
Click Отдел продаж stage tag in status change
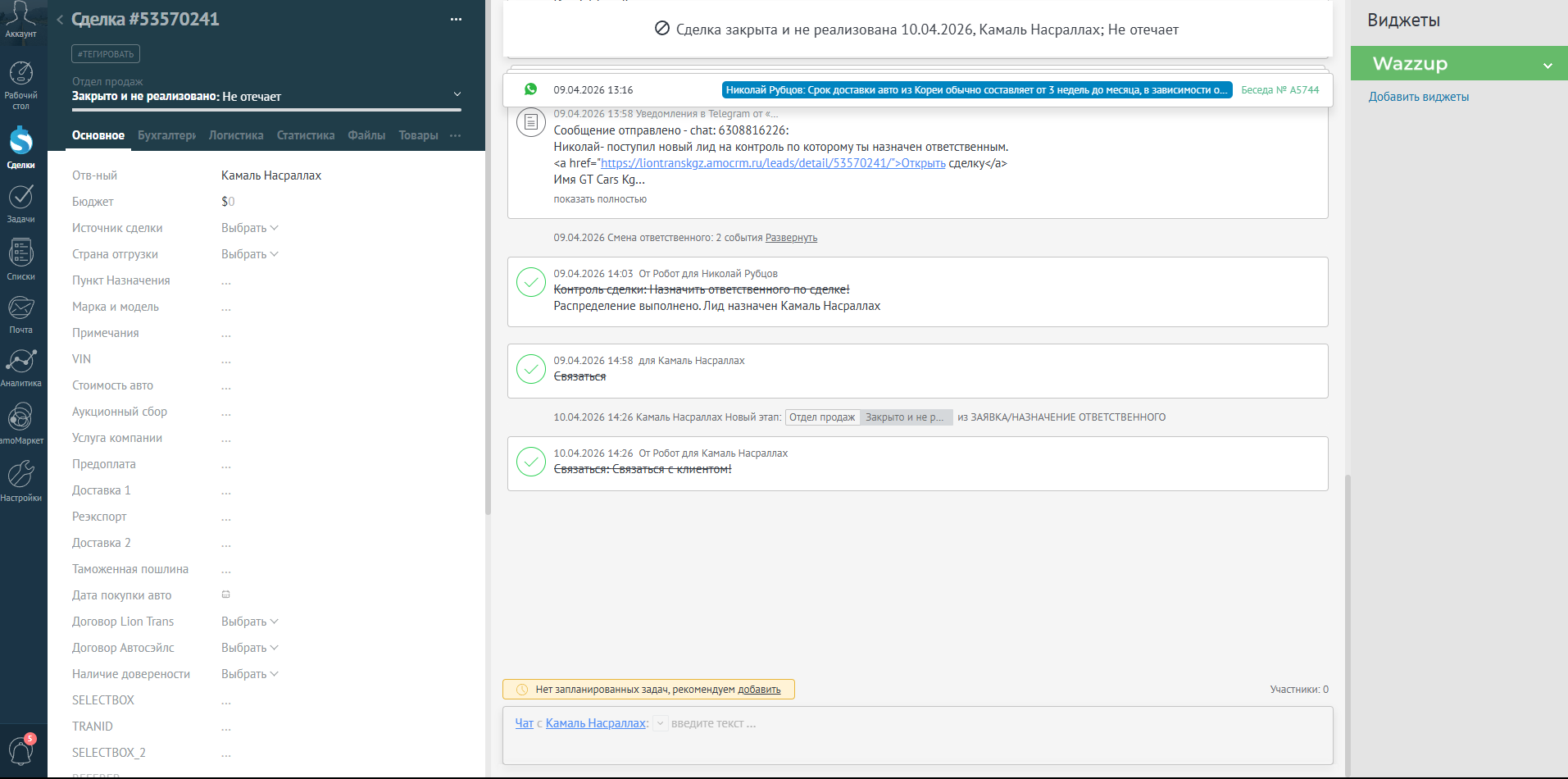(x=822, y=417)
